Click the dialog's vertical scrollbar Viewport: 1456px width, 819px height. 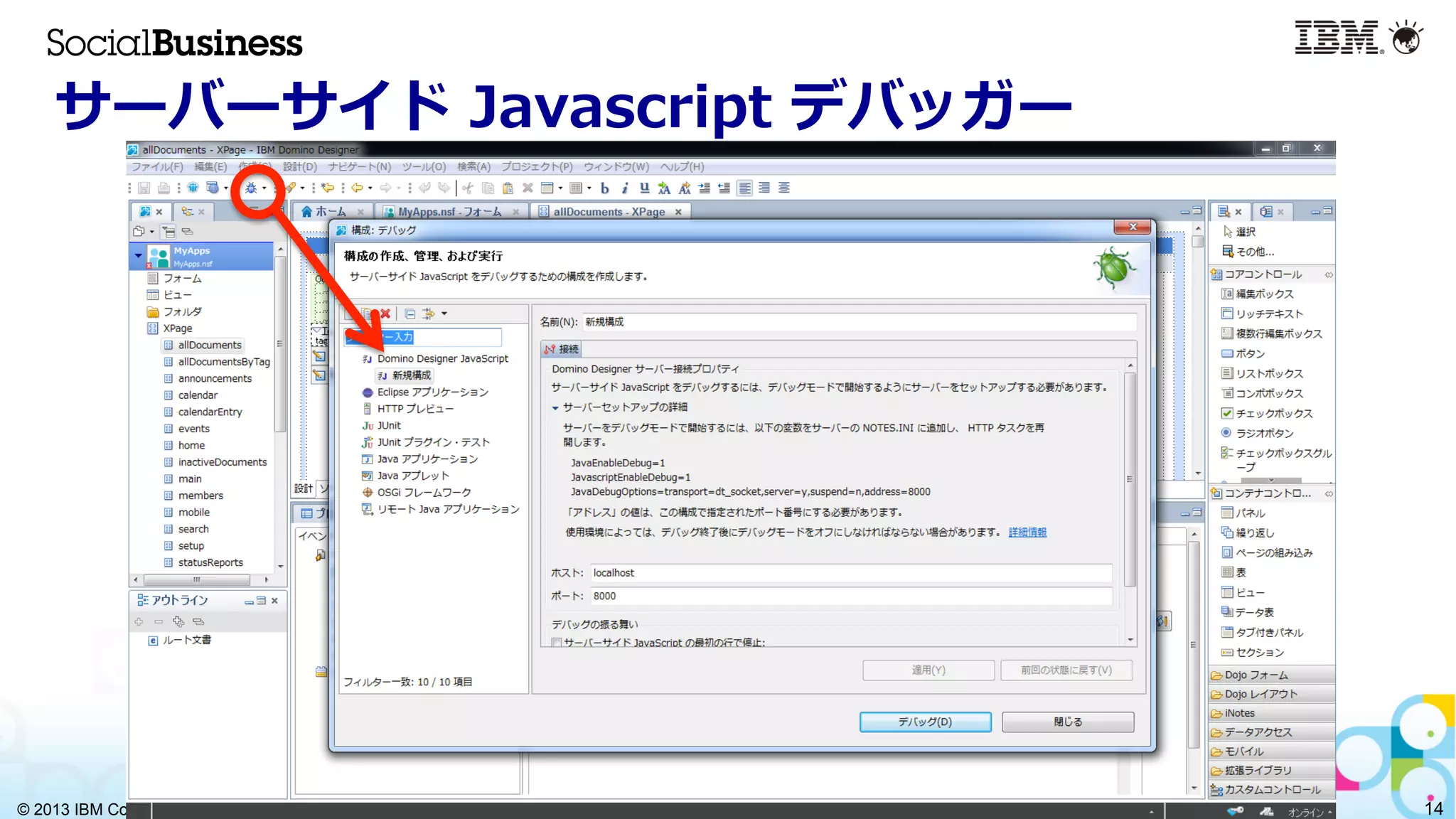(x=1130, y=480)
